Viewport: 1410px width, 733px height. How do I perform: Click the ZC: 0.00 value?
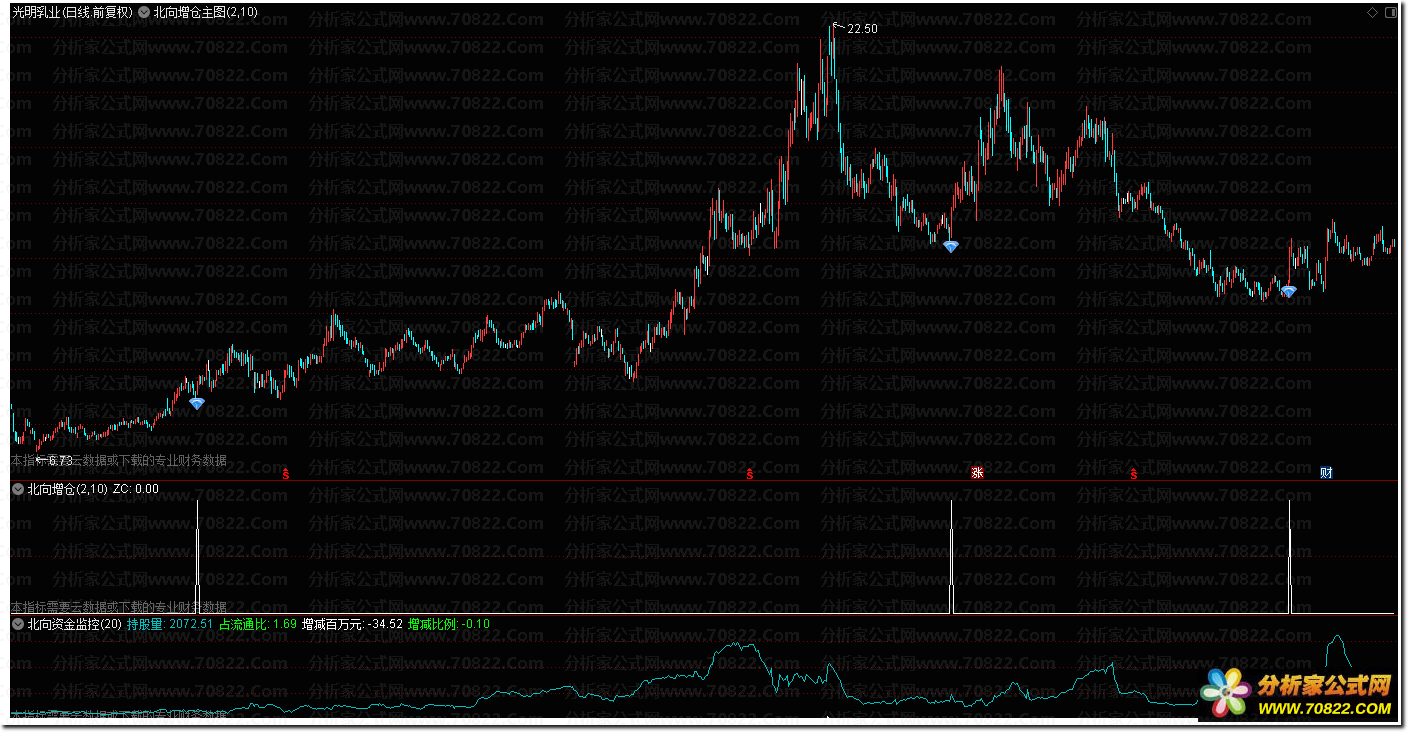pos(136,489)
